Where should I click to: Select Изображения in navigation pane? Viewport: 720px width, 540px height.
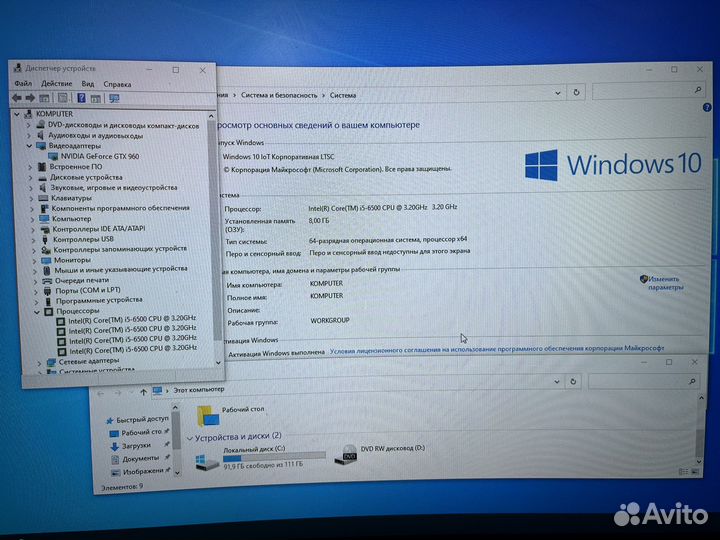click(x=143, y=471)
